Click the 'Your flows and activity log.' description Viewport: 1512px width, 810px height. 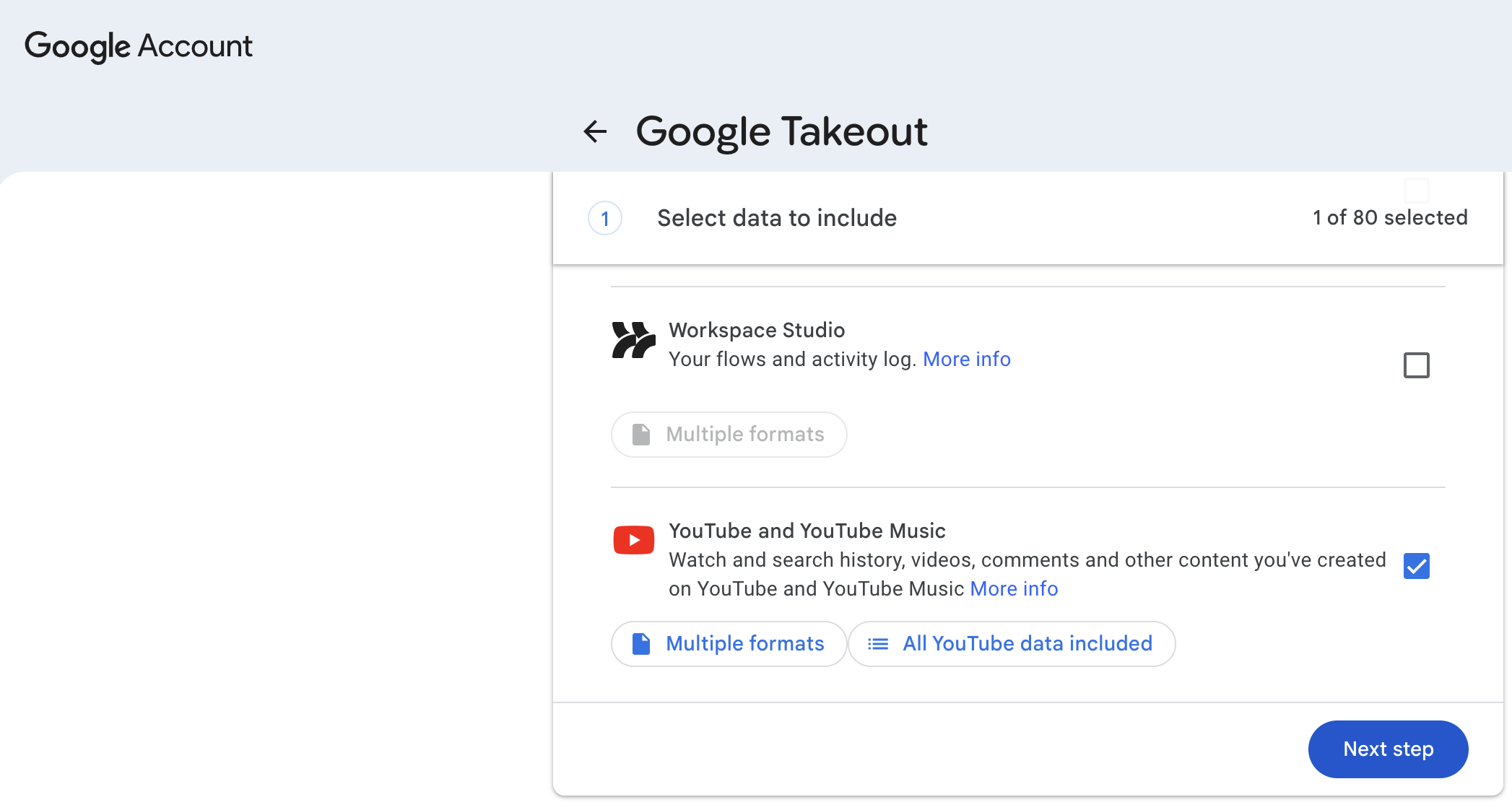pos(792,360)
